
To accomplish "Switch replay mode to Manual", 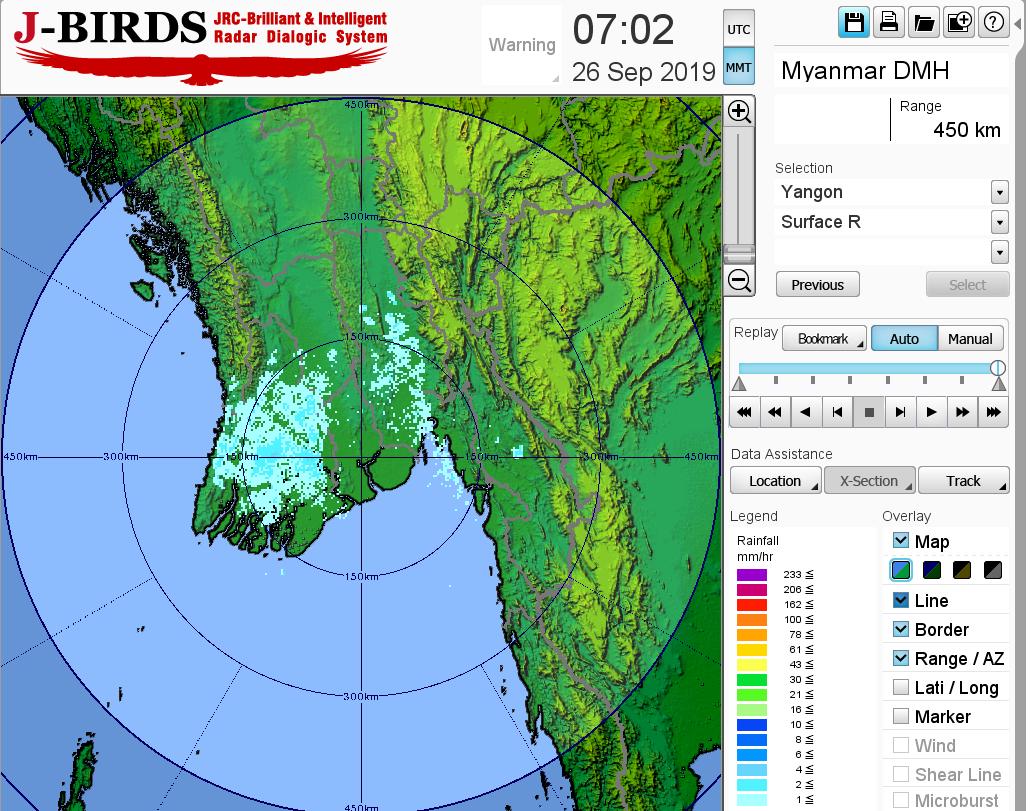I will [x=969, y=339].
